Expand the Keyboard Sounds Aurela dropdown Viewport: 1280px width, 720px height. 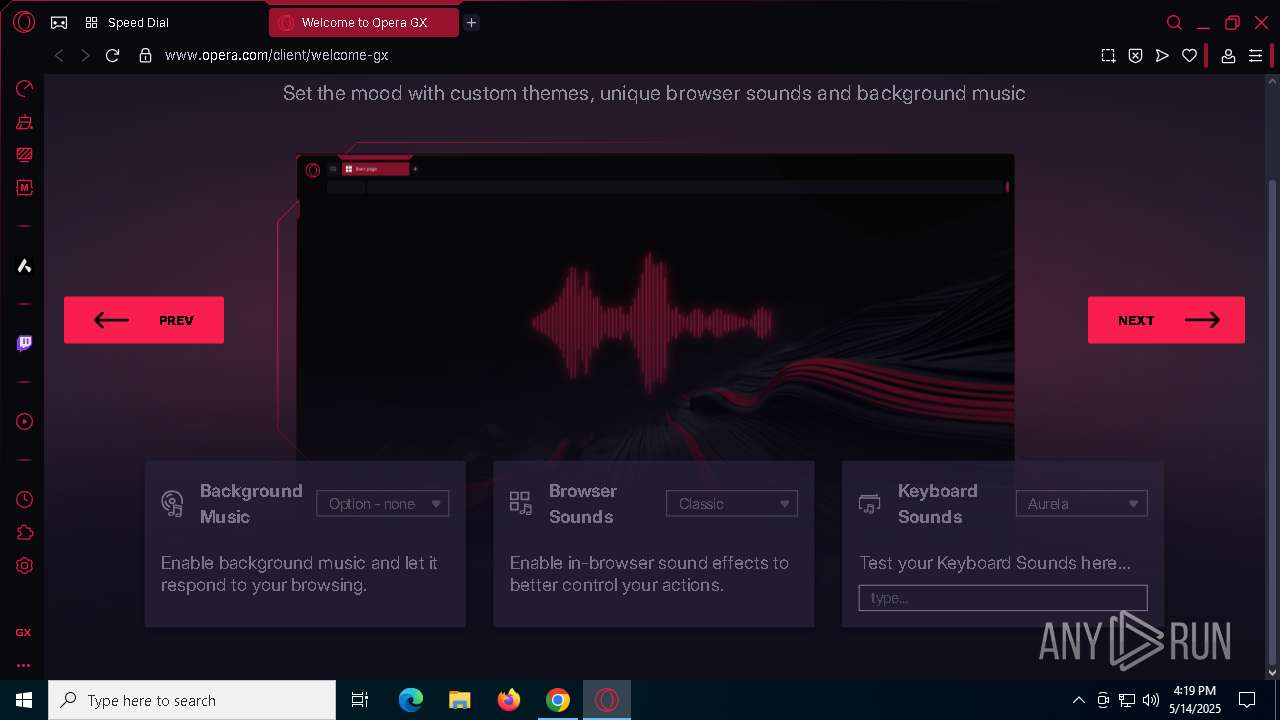coord(1081,504)
